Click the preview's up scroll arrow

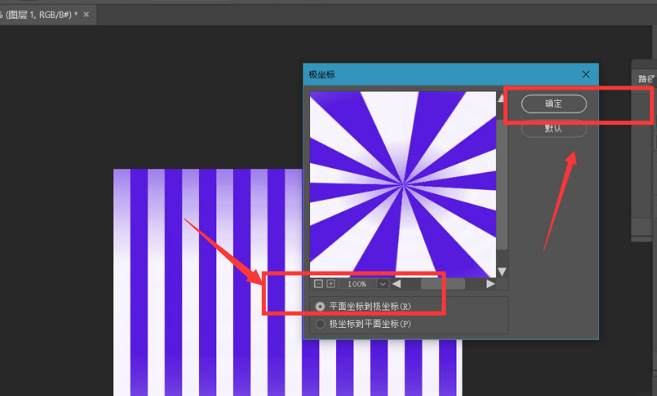click(501, 98)
